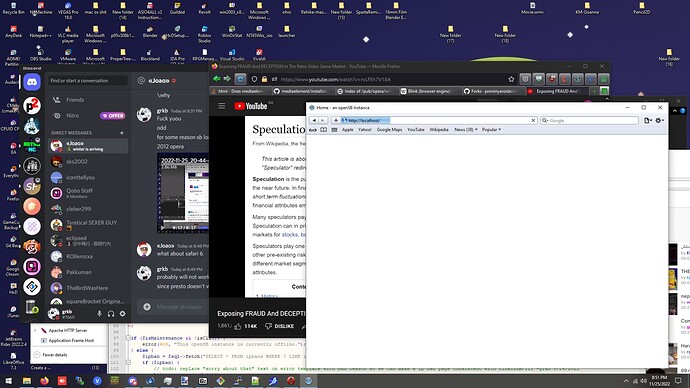Open the Pakkuman direct message
690x388 pixels.
click(88, 272)
